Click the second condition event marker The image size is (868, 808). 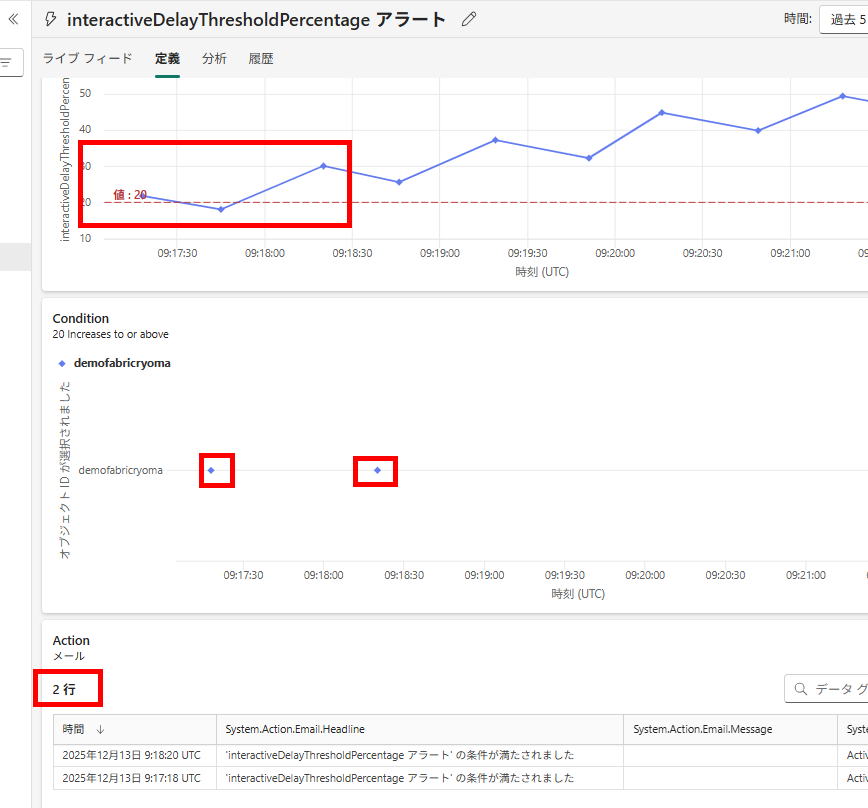pyautogui.click(x=378, y=470)
